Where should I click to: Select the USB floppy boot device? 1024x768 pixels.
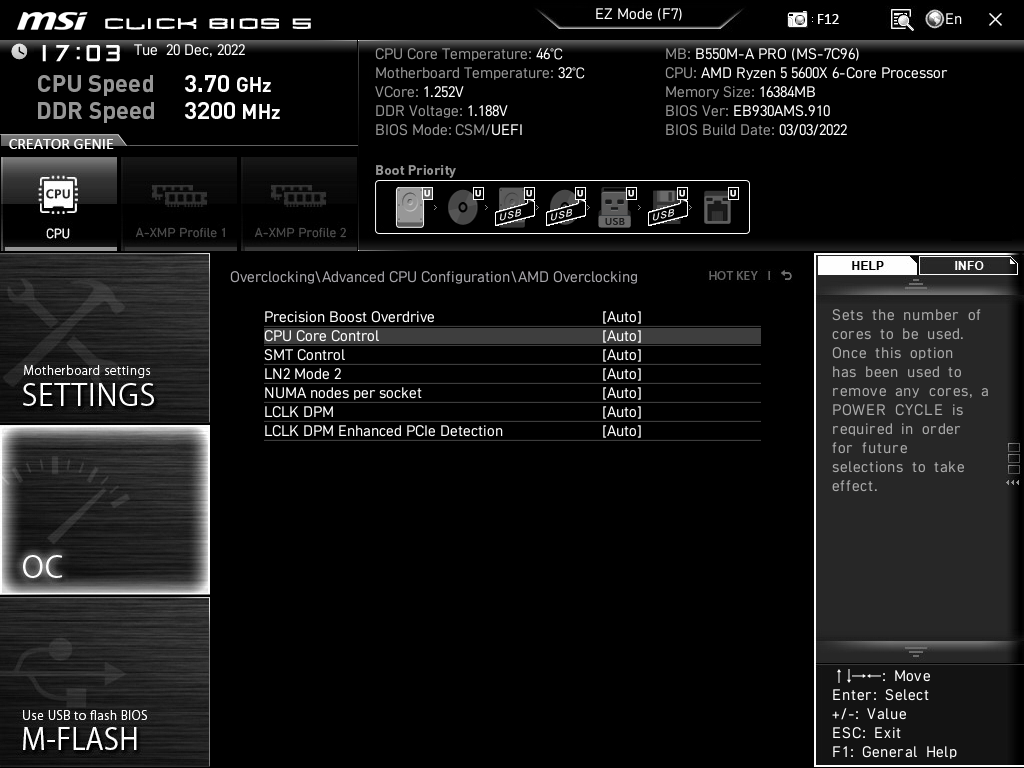(x=668, y=207)
